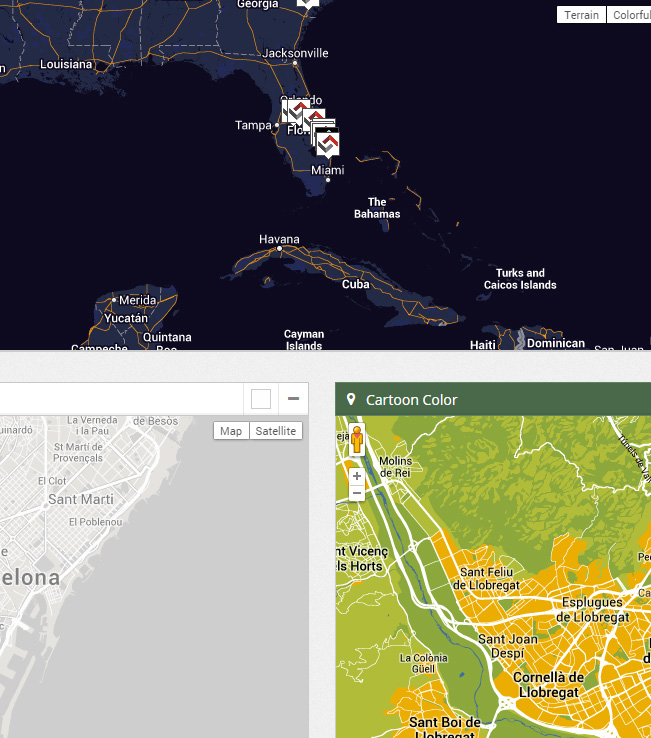This screenshot has width=651, height=738.
Task: Toggle the white square in panel header
Action: click(x=261, y=399)
